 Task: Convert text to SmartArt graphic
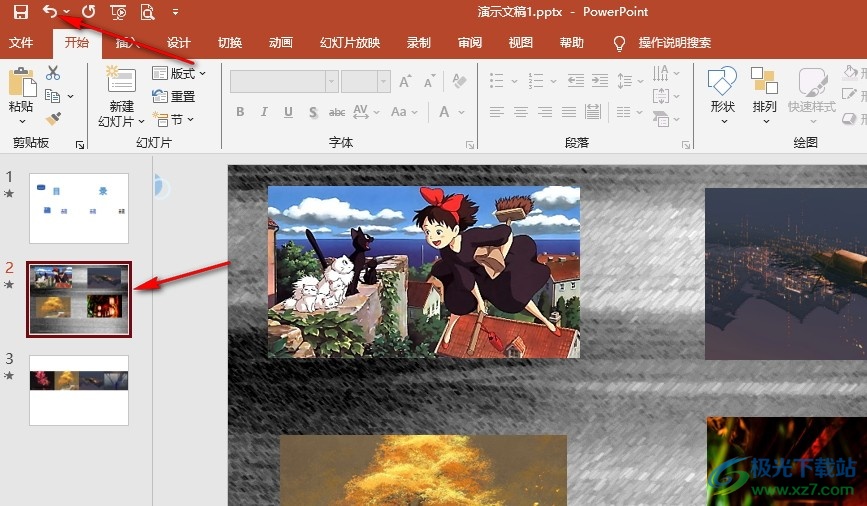pyautogui.click(x=666, y=119)
